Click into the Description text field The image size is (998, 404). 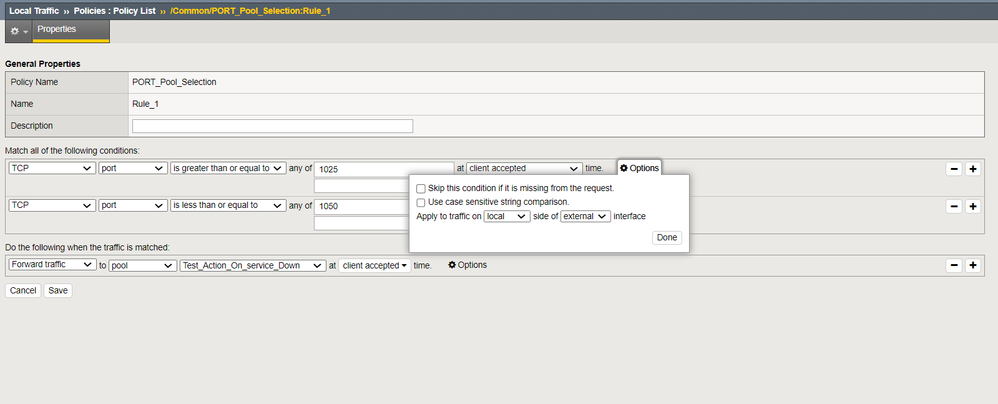tap(272, 126)
